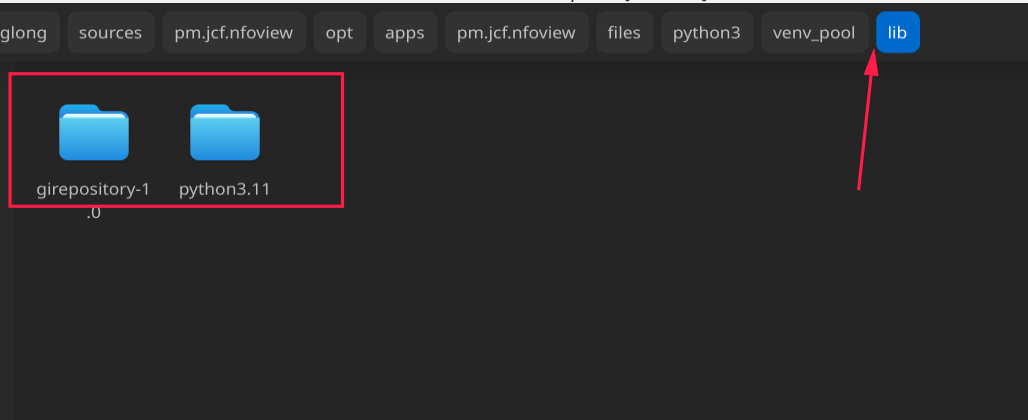The width and height of the screenshot is (1028, 420).
Task: Click the wrapped ".0" line of the girepository label
Action: [94, 213]
